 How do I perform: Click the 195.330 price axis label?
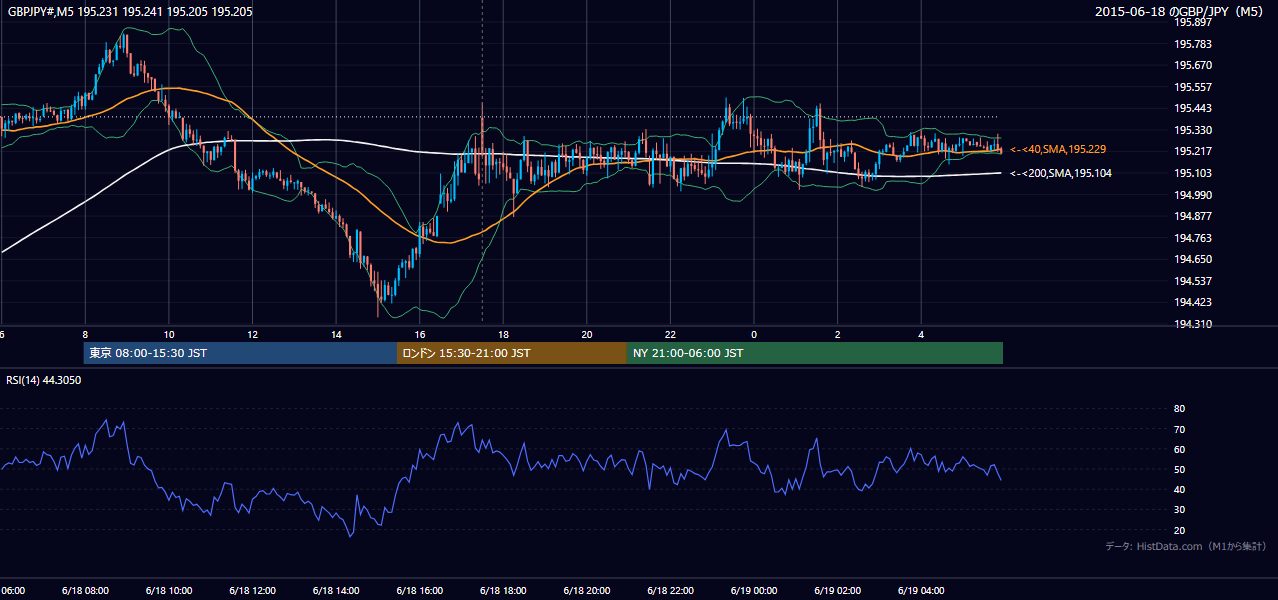pyautogui.click(x=1191, y=130)
